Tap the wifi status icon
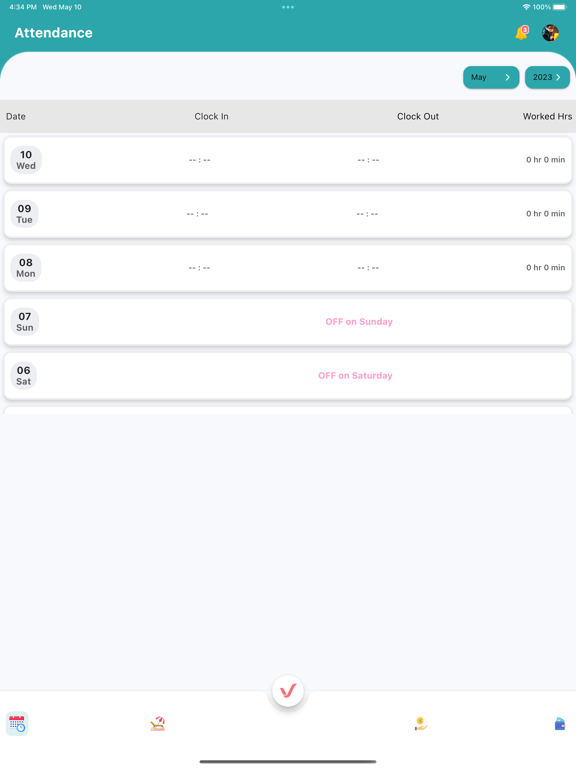The image size is (576, 768). click(526, 7)
